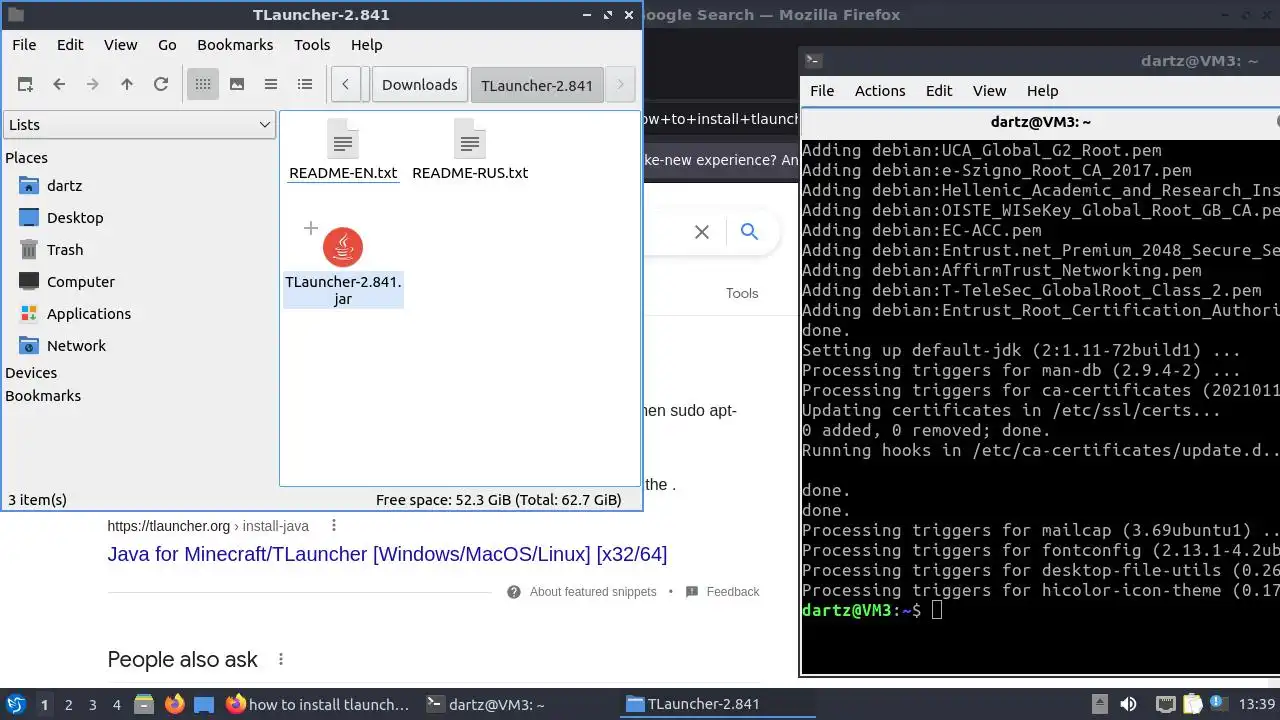Open the file manager Help menu
This screenshot has height=720, width=1280.
click(366, 45)
